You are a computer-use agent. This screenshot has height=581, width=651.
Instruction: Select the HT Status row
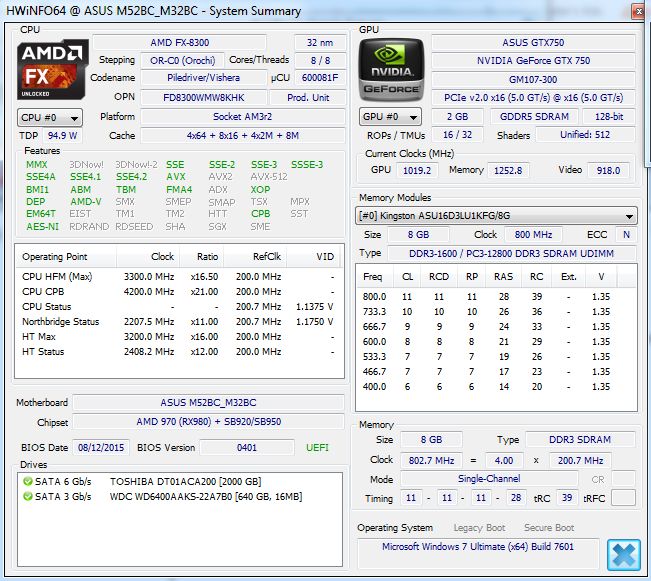179,351
